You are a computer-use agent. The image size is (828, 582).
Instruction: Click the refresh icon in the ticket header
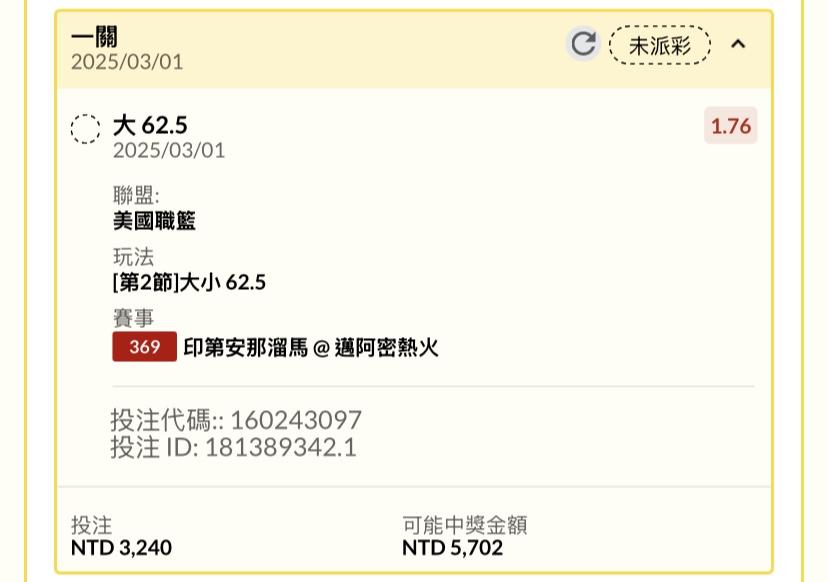click(x=584, y=44)
